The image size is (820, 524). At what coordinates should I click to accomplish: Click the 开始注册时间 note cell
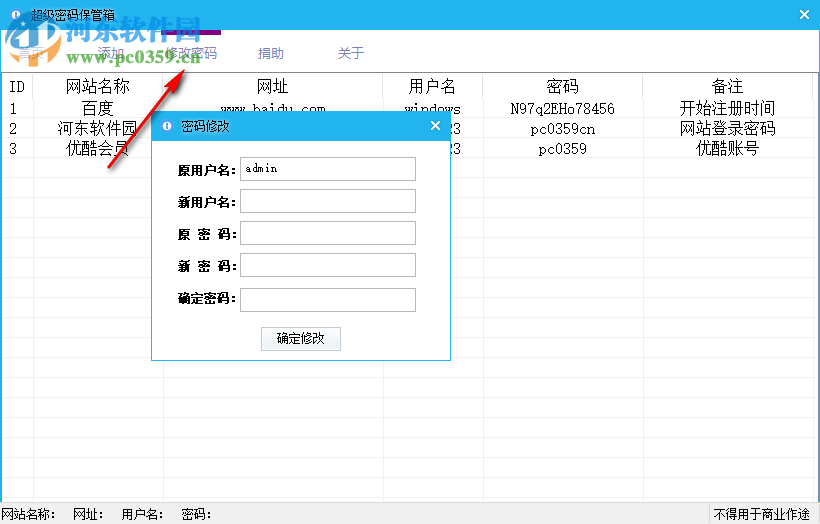tap(727, 108)
